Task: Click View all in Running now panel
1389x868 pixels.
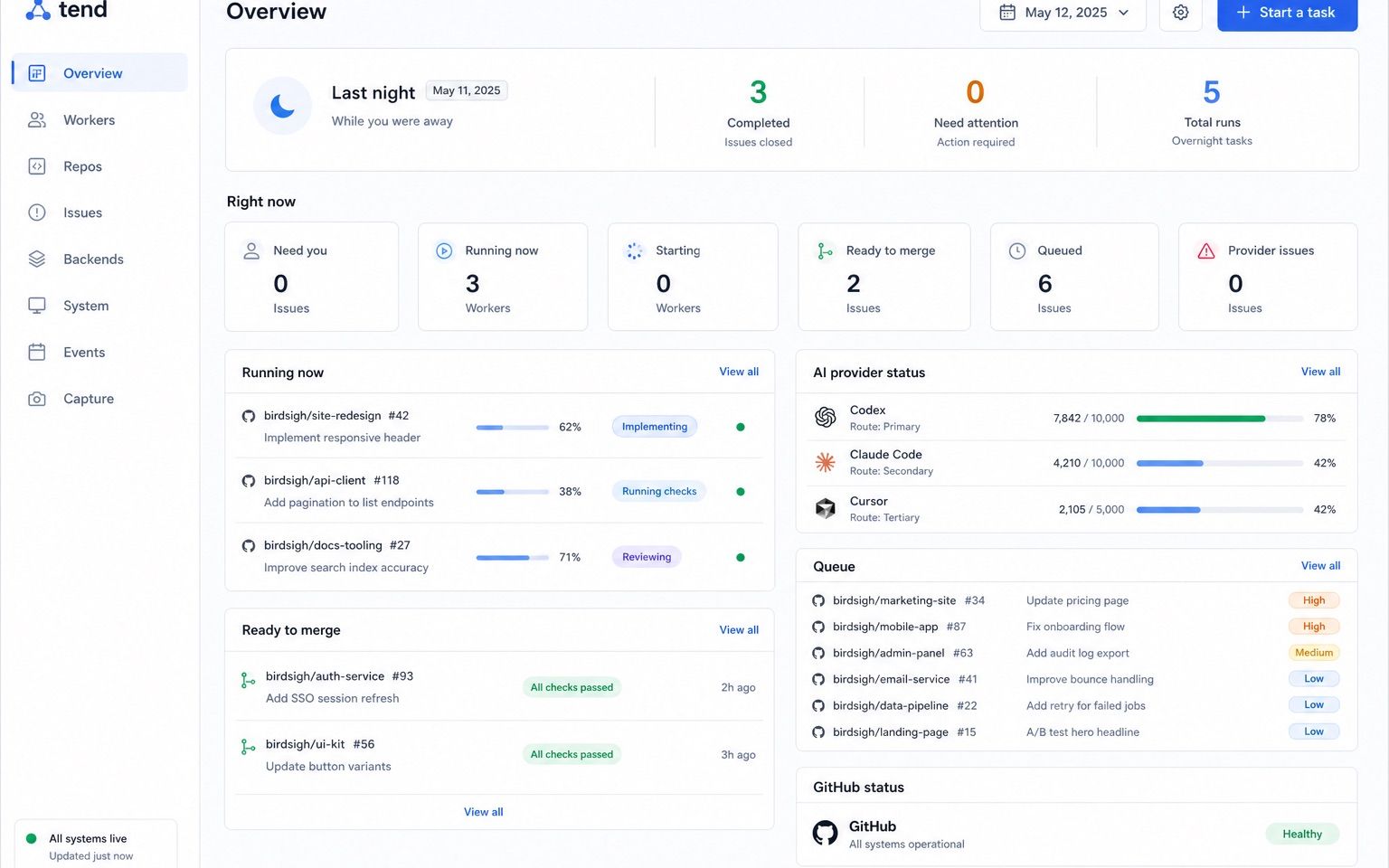Action: 739,372
